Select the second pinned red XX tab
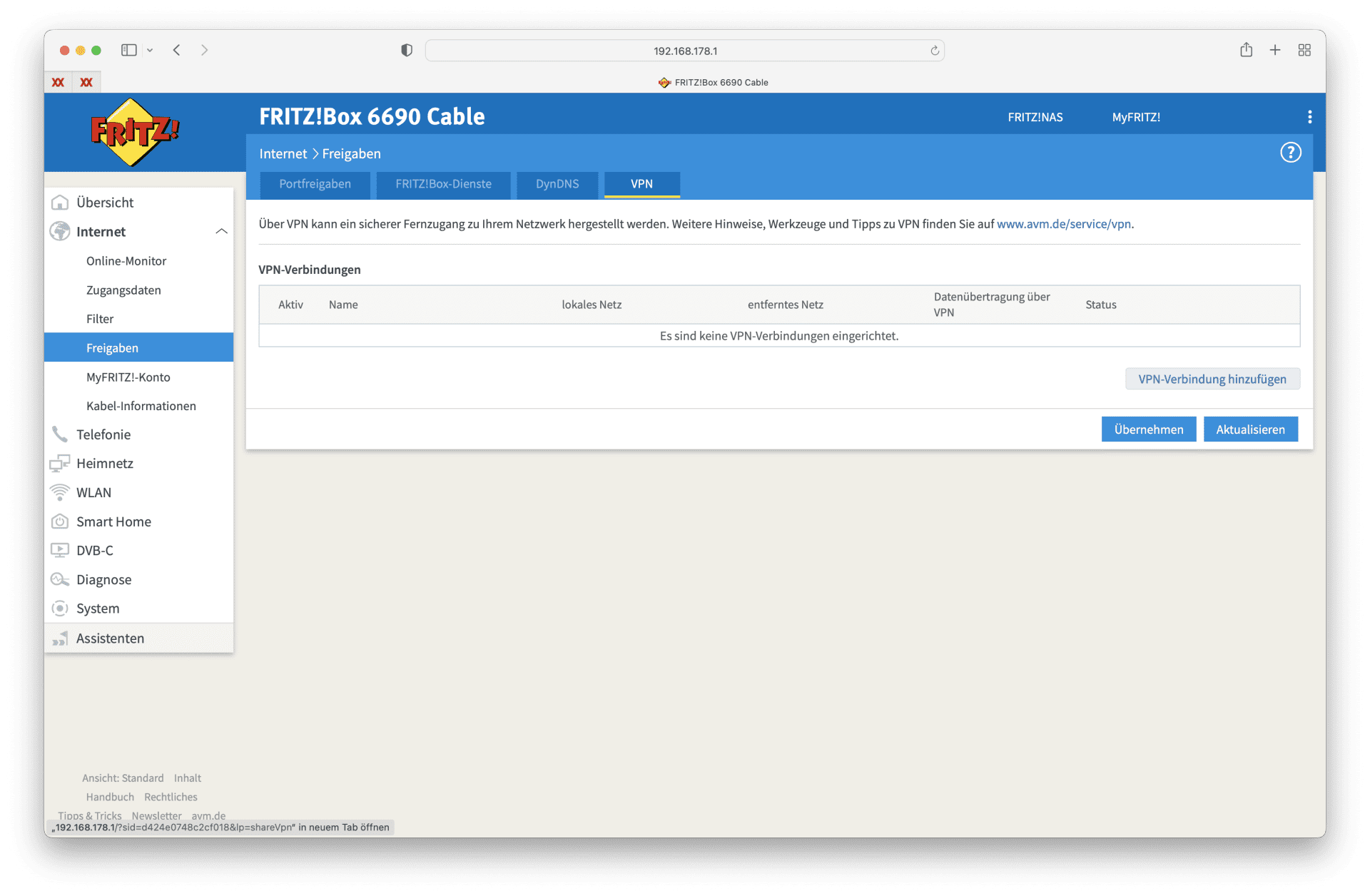Screen dimensions: 1370x896 point(86,82)
